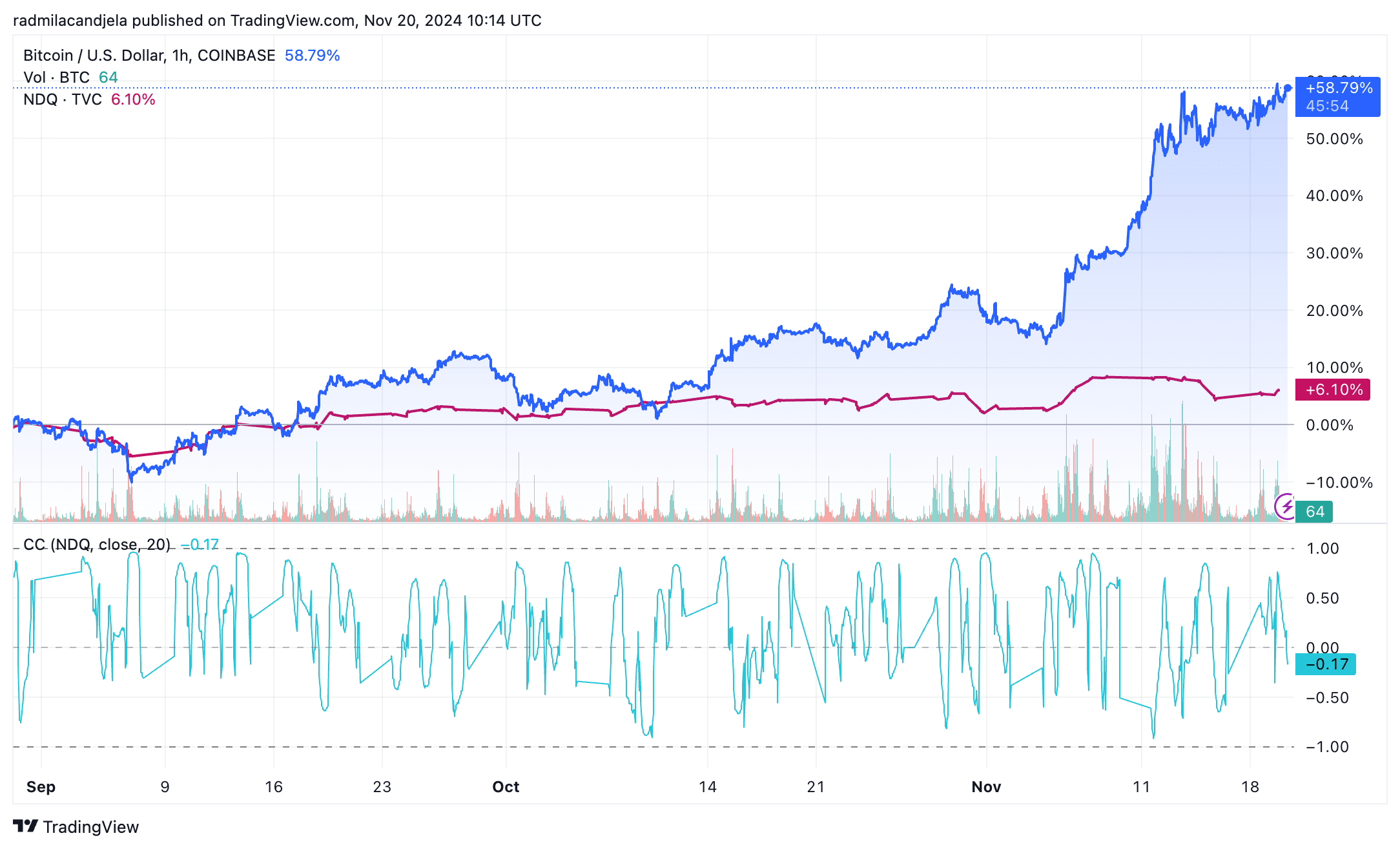Click date 9 on the time axis
This screenshot has height=849, width=1400.
(165, 787)
